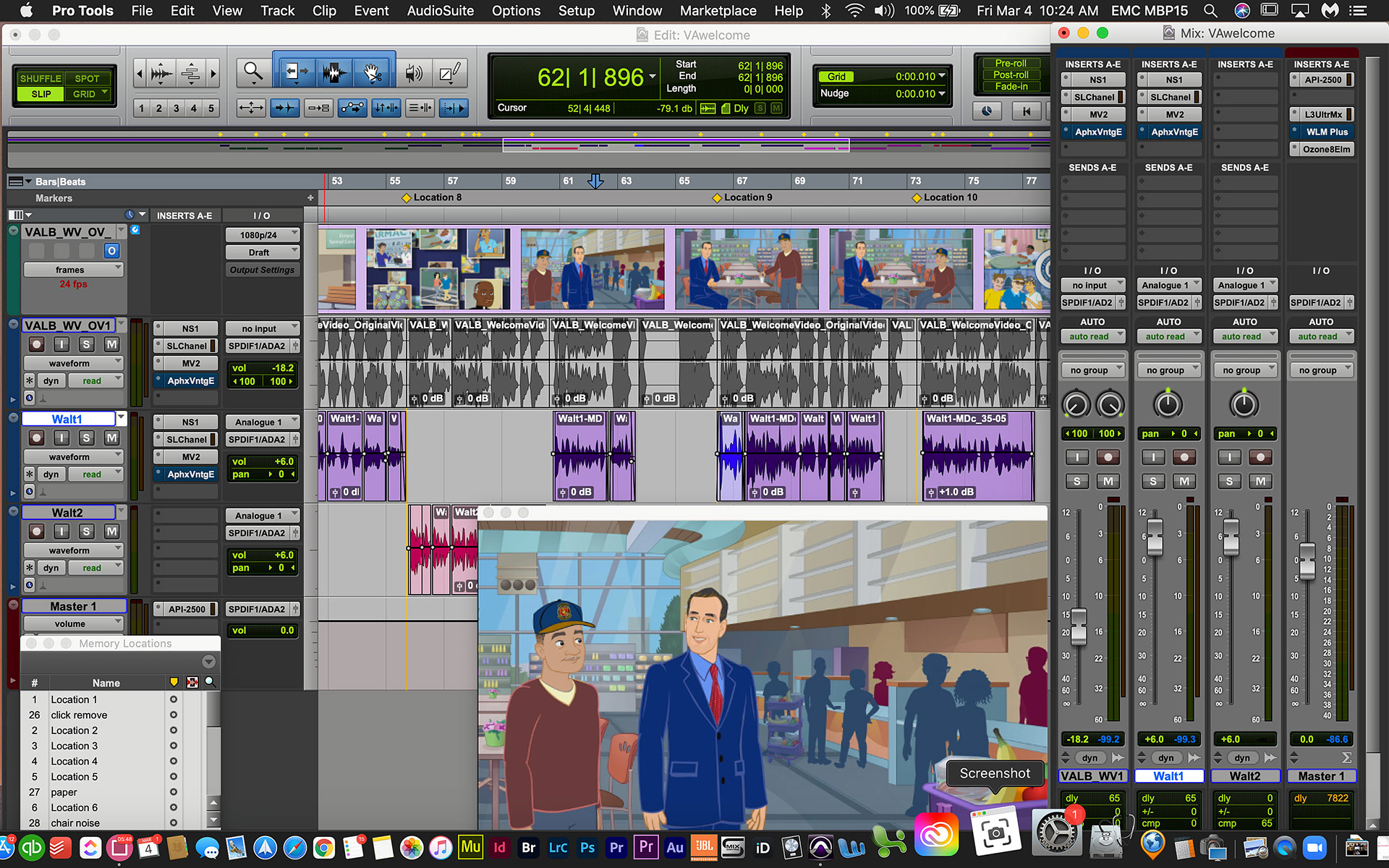Toggle video online button on VALB_WV_OV track
This screenshot has height=868, width=1389.
coord(111,251)
